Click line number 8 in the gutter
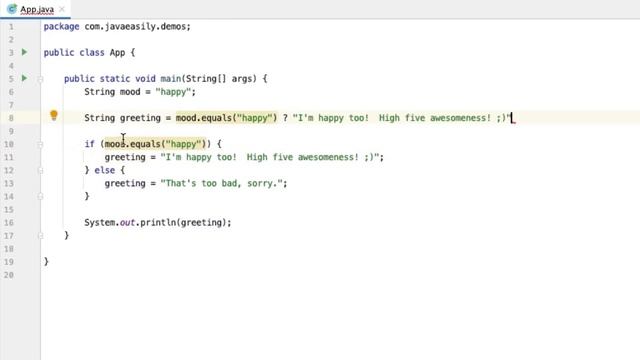This screenshot has width=640, height=360. [x=11, y=118]
